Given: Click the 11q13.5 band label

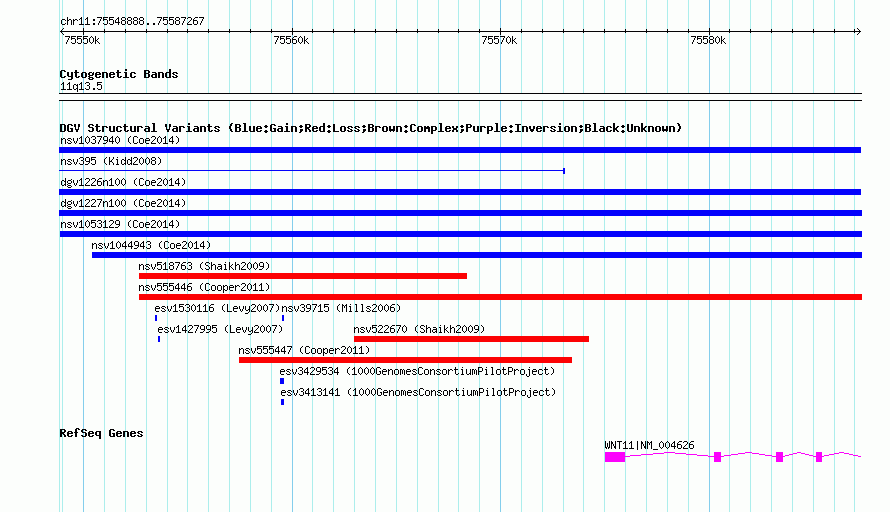Looking at the screenshot, I should click(x=81, y=86).
